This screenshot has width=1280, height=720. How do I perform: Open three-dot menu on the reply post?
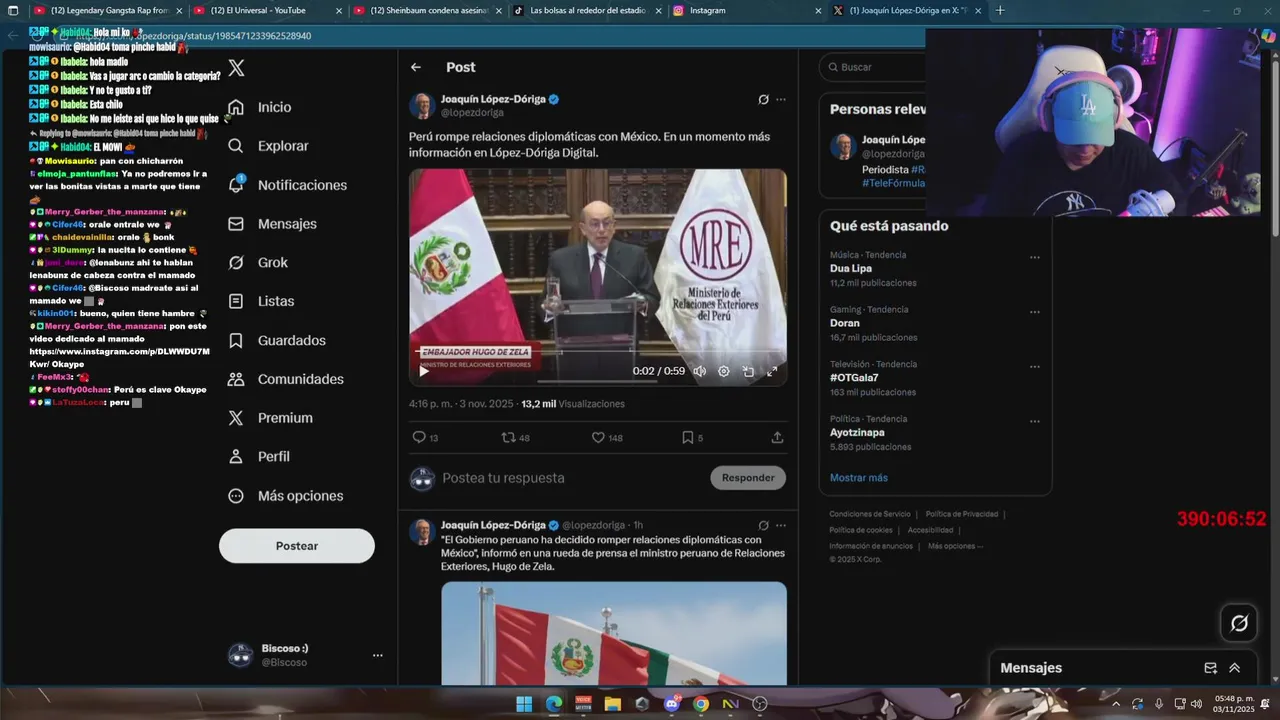pyautogui.click(x=781, y=525)
